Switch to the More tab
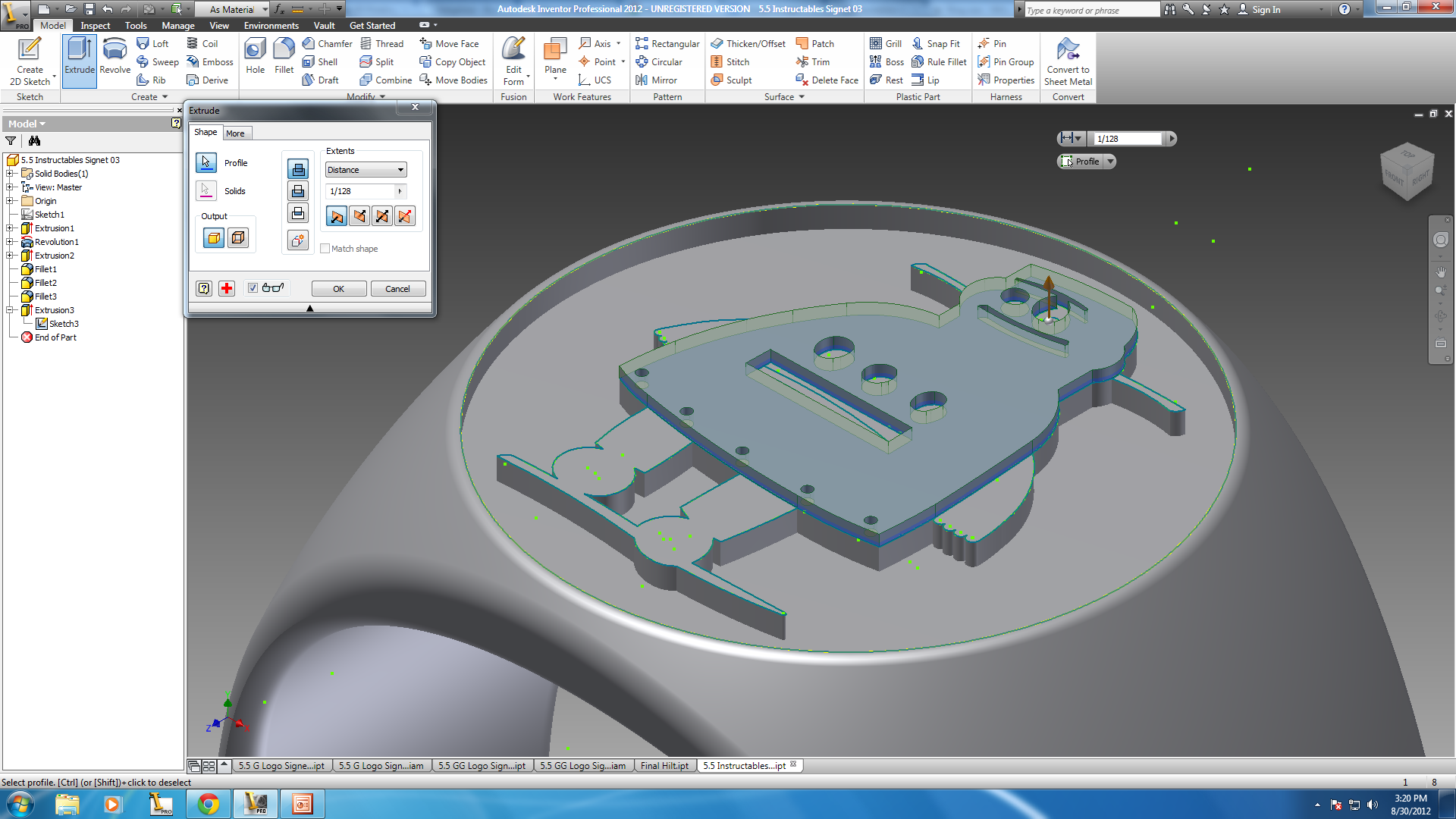Viewport: 1456px width, 819px height. coord(235,133)
